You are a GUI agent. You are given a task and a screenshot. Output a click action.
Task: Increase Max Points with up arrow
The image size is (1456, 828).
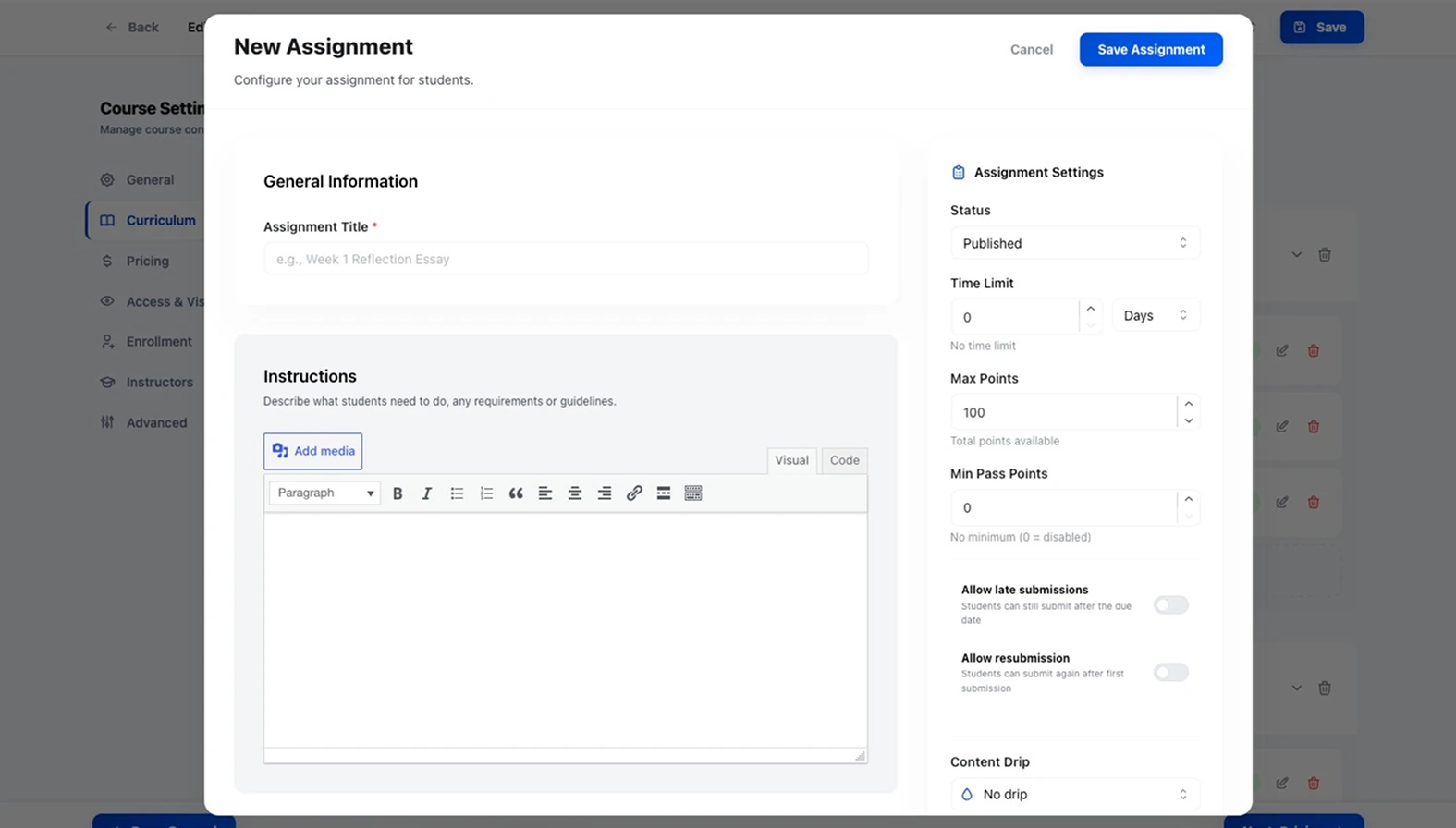coord(1189,404)
